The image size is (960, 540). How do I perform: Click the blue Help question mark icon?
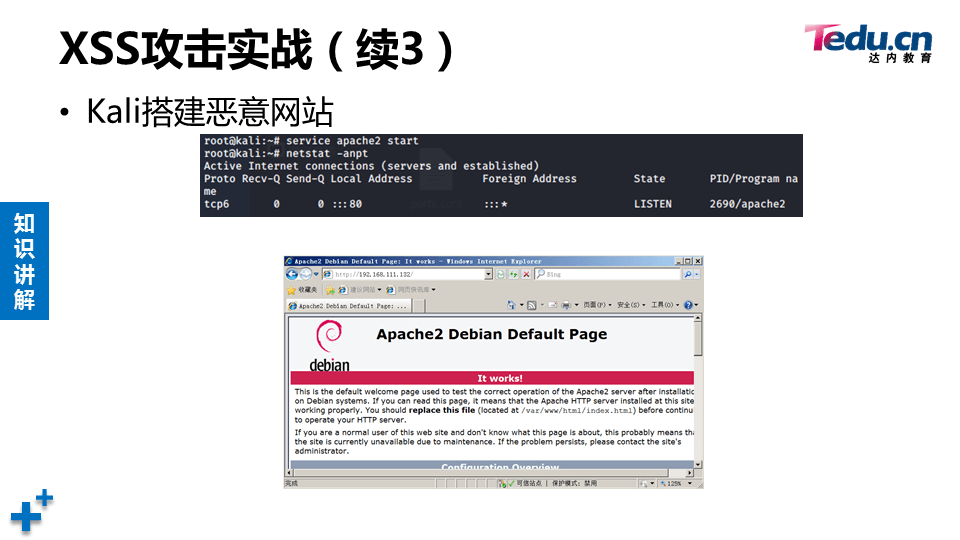click(688, 305)
